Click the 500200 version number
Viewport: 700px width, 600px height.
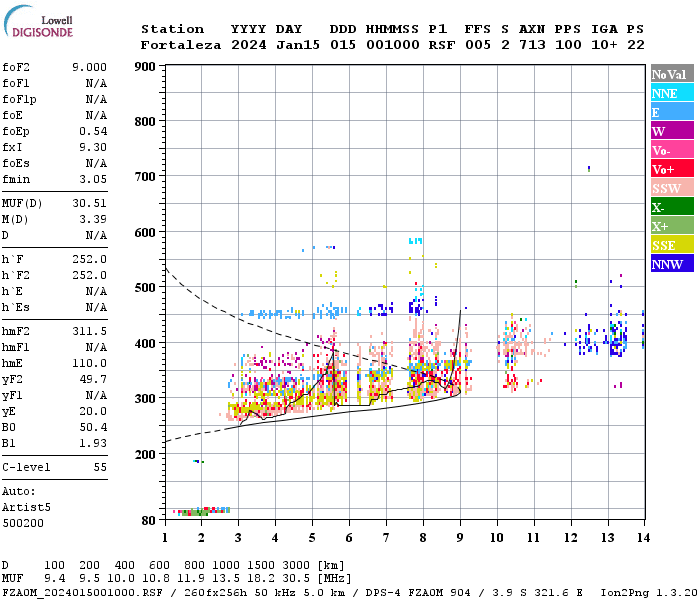[x=23, y=523]
